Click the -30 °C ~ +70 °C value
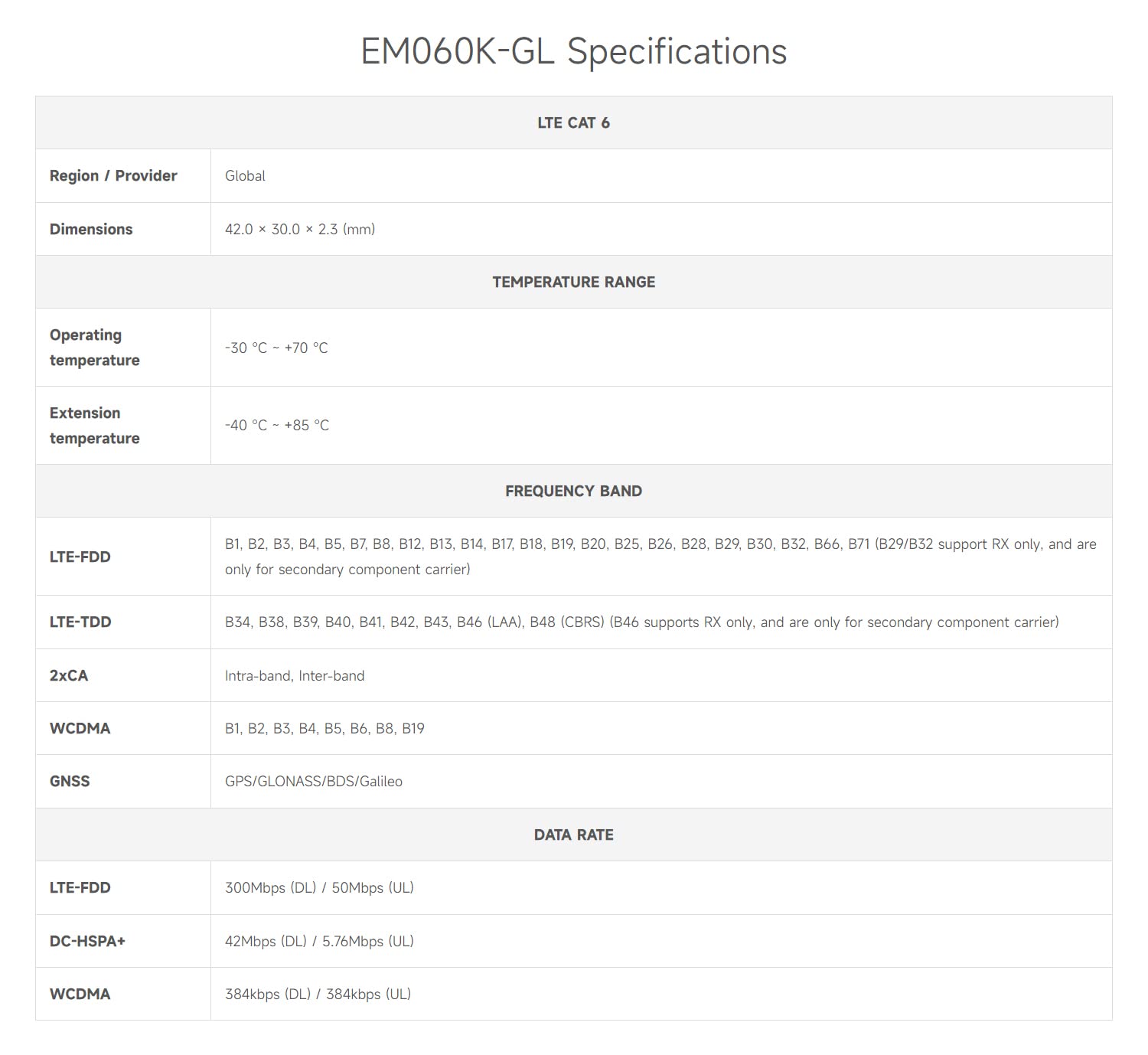The height and width of the screenshot is (1055, 1148). (x=276, y=348)
